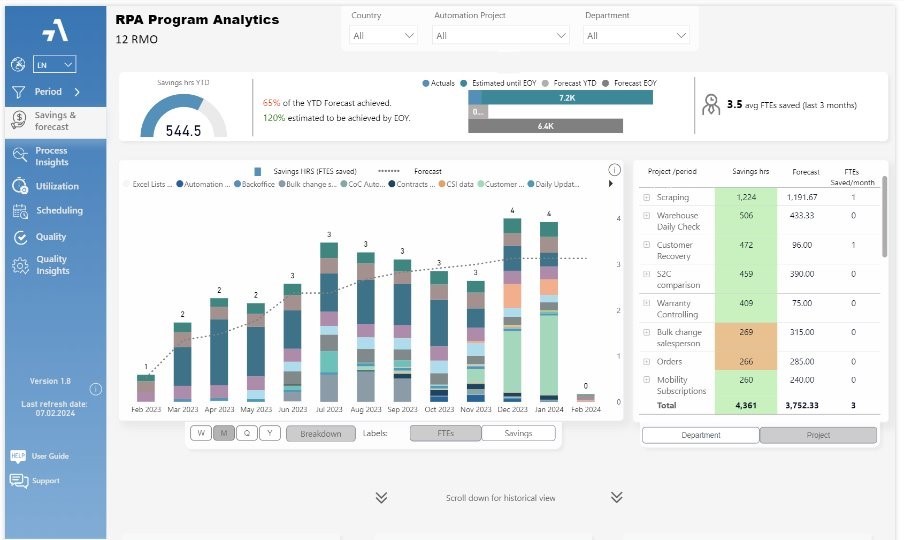904x540 pixels.
Task: Open the Utilization page icon
Action: pos(20,186)
